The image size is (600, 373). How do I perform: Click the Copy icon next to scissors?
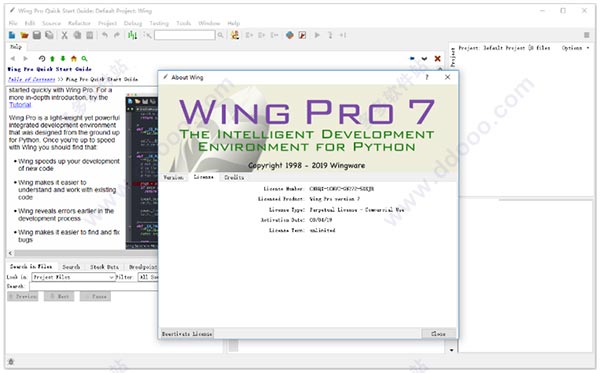77,35
